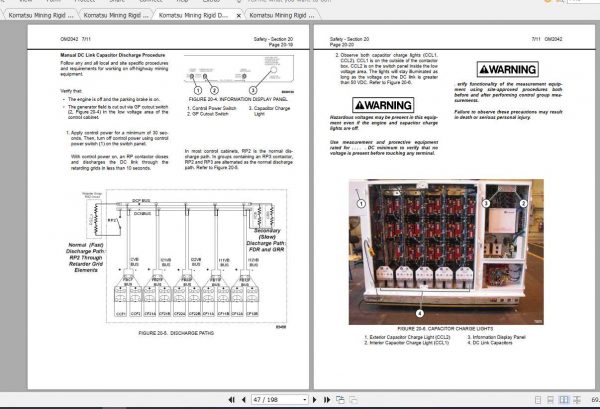Switch to the first Komatsu Mining Rigid tab

pos(40,15)
